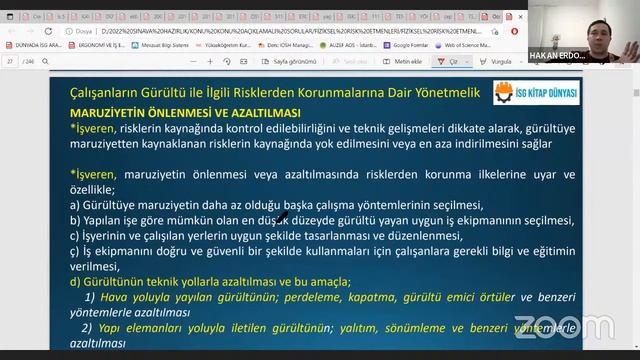This screenshot has width=640, height=360.
Task: Open the ERGONOMİ VE İŞ bookmark
Action: click(x=97, y=45)
